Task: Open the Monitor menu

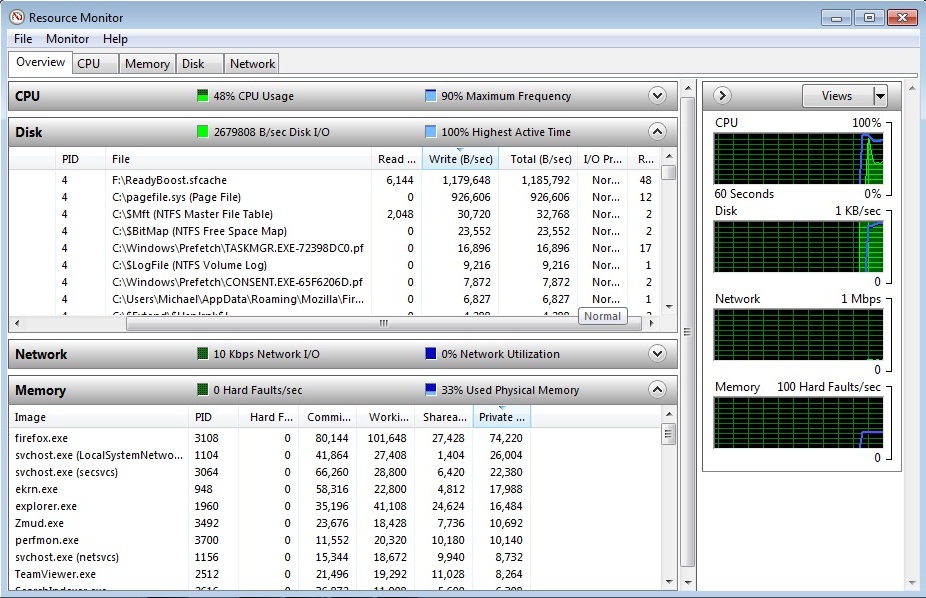Action: pos(67,39)
